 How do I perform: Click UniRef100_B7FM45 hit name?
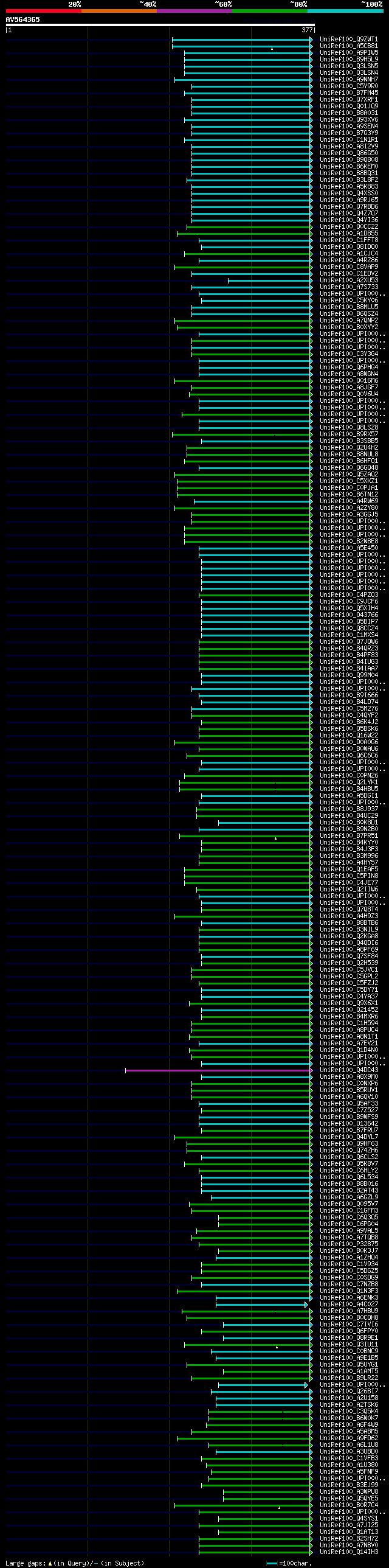(x=349, y=93)
